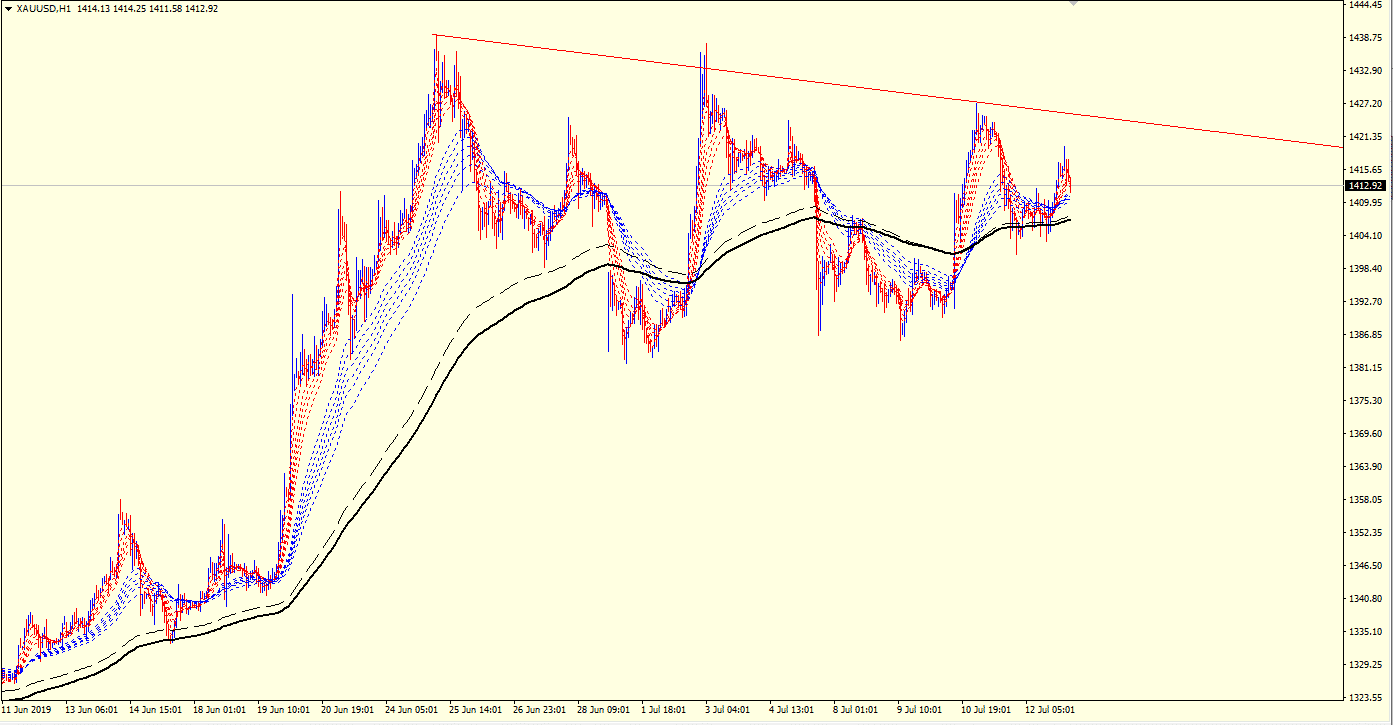Click the 1358.05 price axis label
The width and height of the screenshot is (1393, 725).
[1365, 500]
